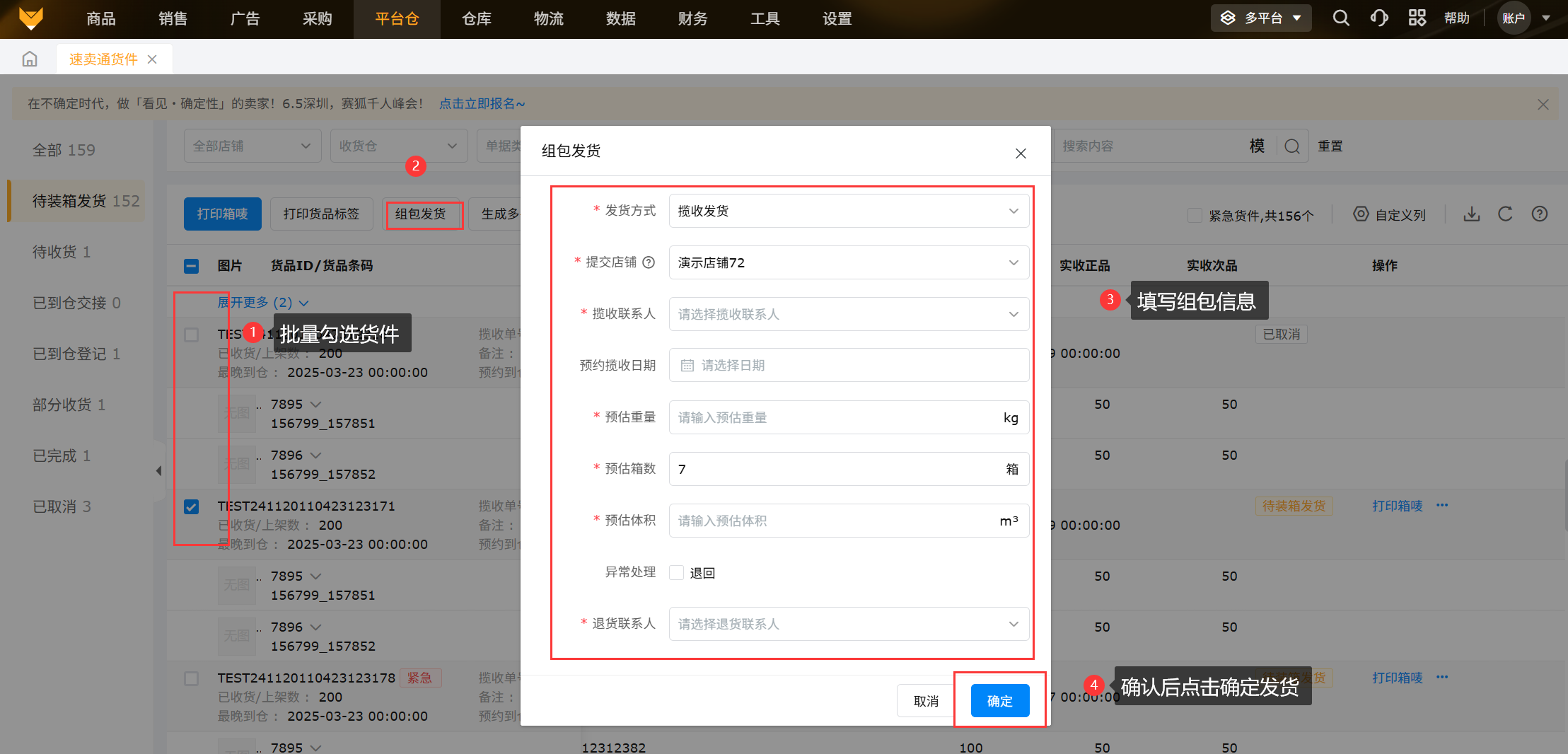Toggle the 紧急货件 checkbox
This screenshot has width=1568, height=754.
click(x=1195, y=216)
